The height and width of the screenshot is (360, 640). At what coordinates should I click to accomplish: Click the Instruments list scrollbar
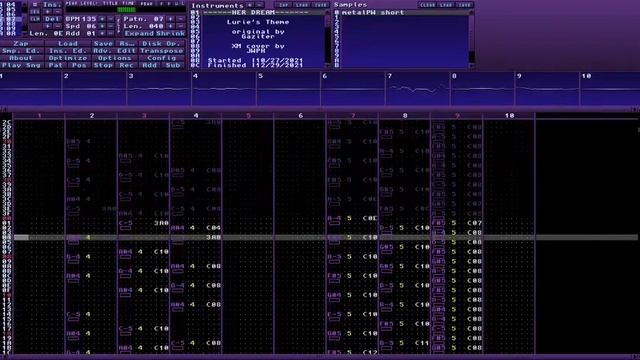(327, 39)
